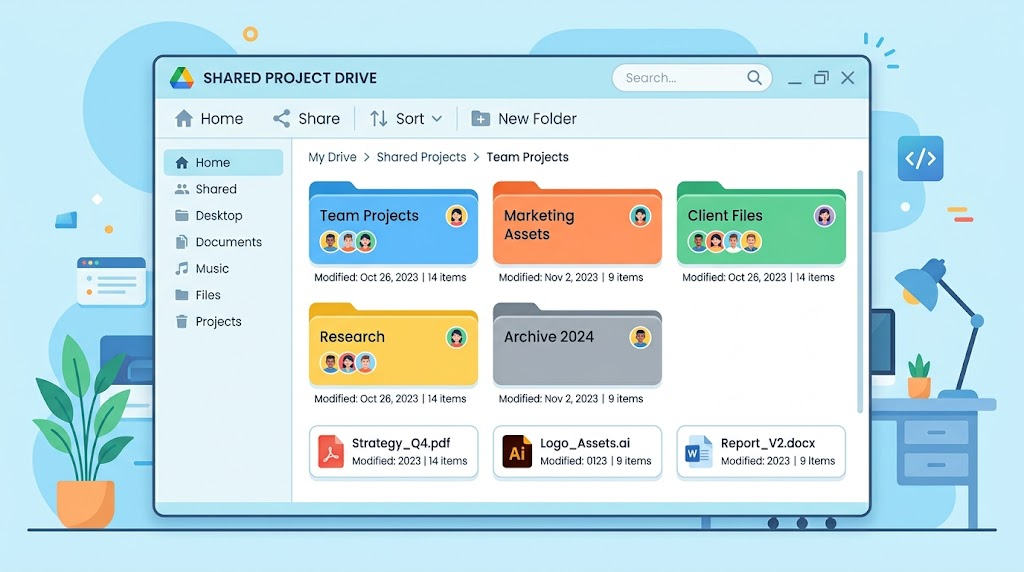Viewport: 1024px width, 572px height.
Task: Click the sidebar Desktop folder icon
Action: [182, 215]
